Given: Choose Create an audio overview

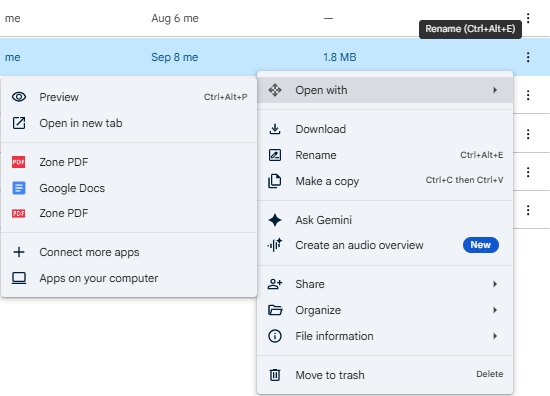Looking at the screenshot, I should [385, 245].
